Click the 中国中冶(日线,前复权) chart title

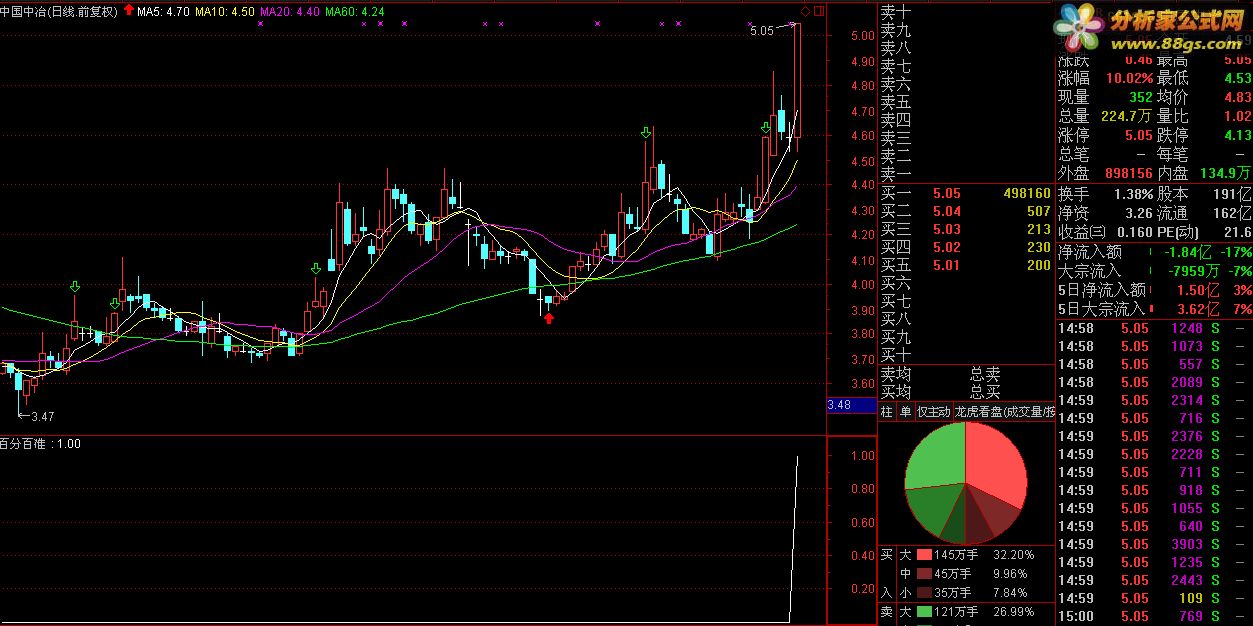[60, 12]
